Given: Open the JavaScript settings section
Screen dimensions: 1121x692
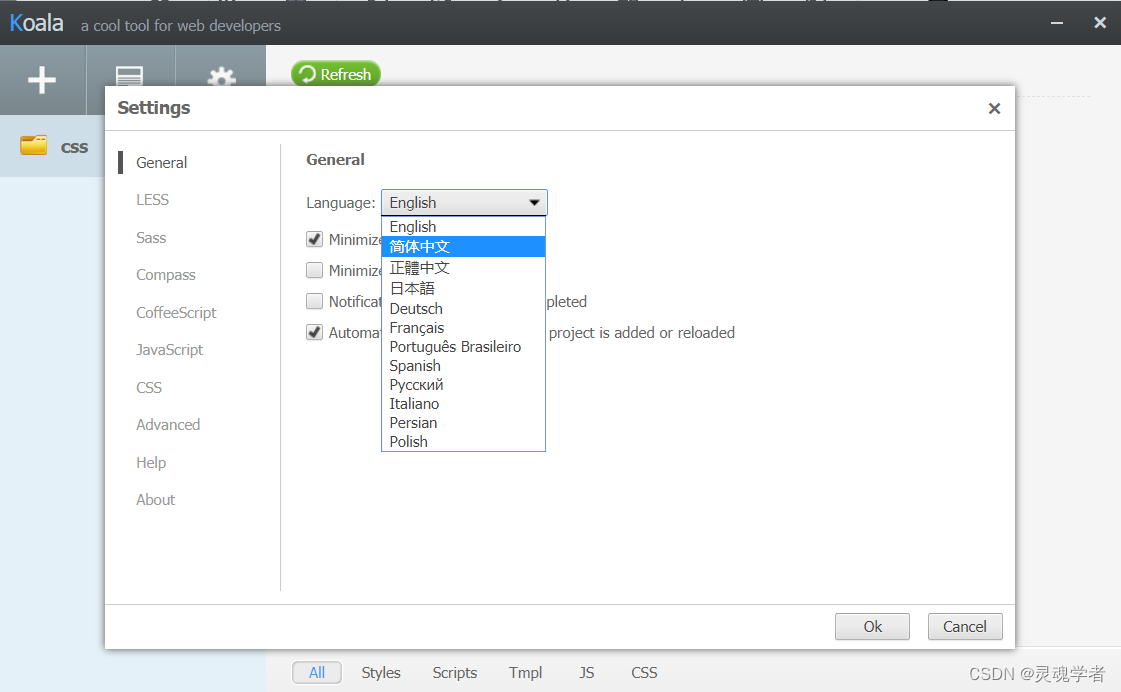Looking at the screenshot, I should (169, 350).
